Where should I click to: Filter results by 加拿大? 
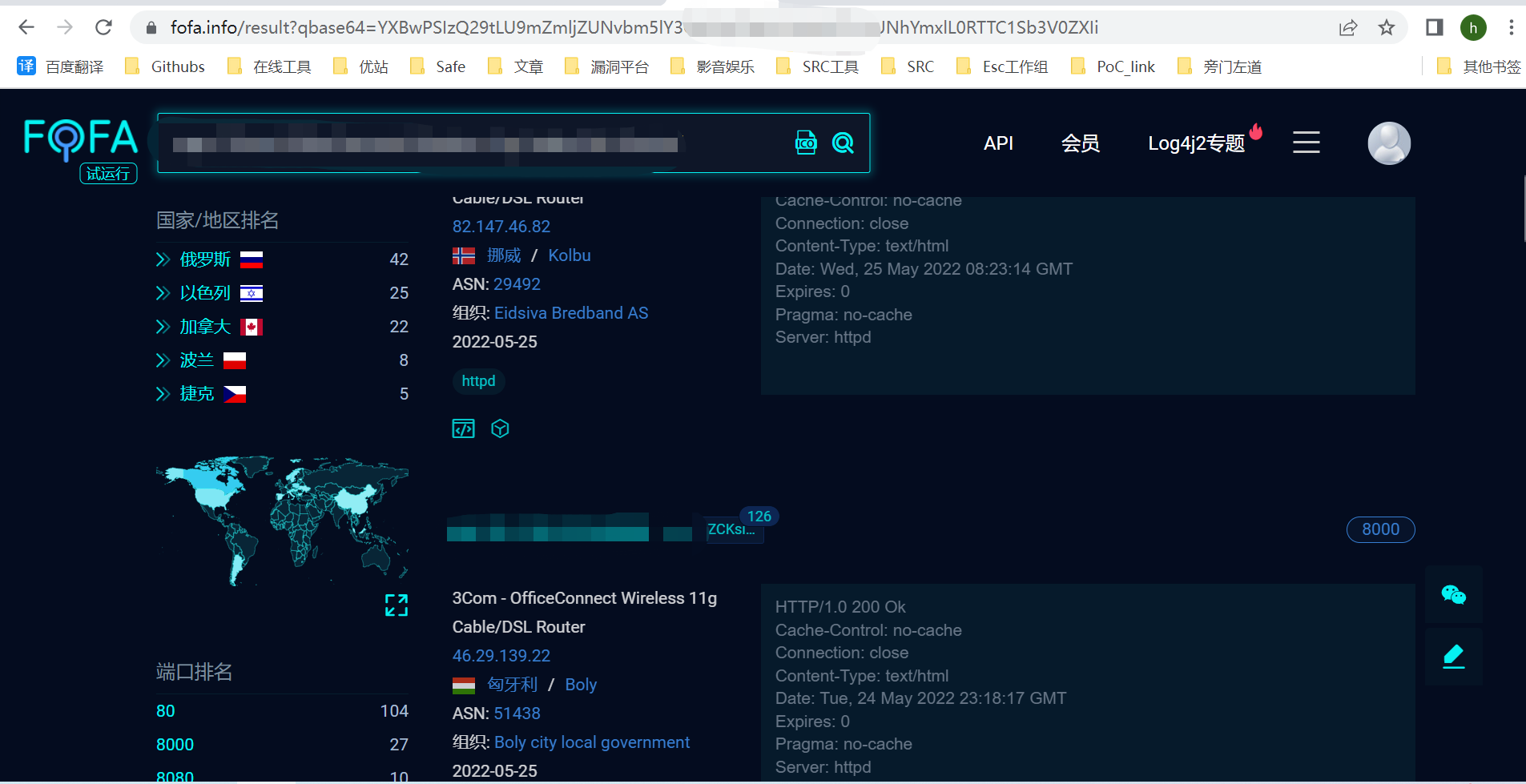click(x=205, y=327)
